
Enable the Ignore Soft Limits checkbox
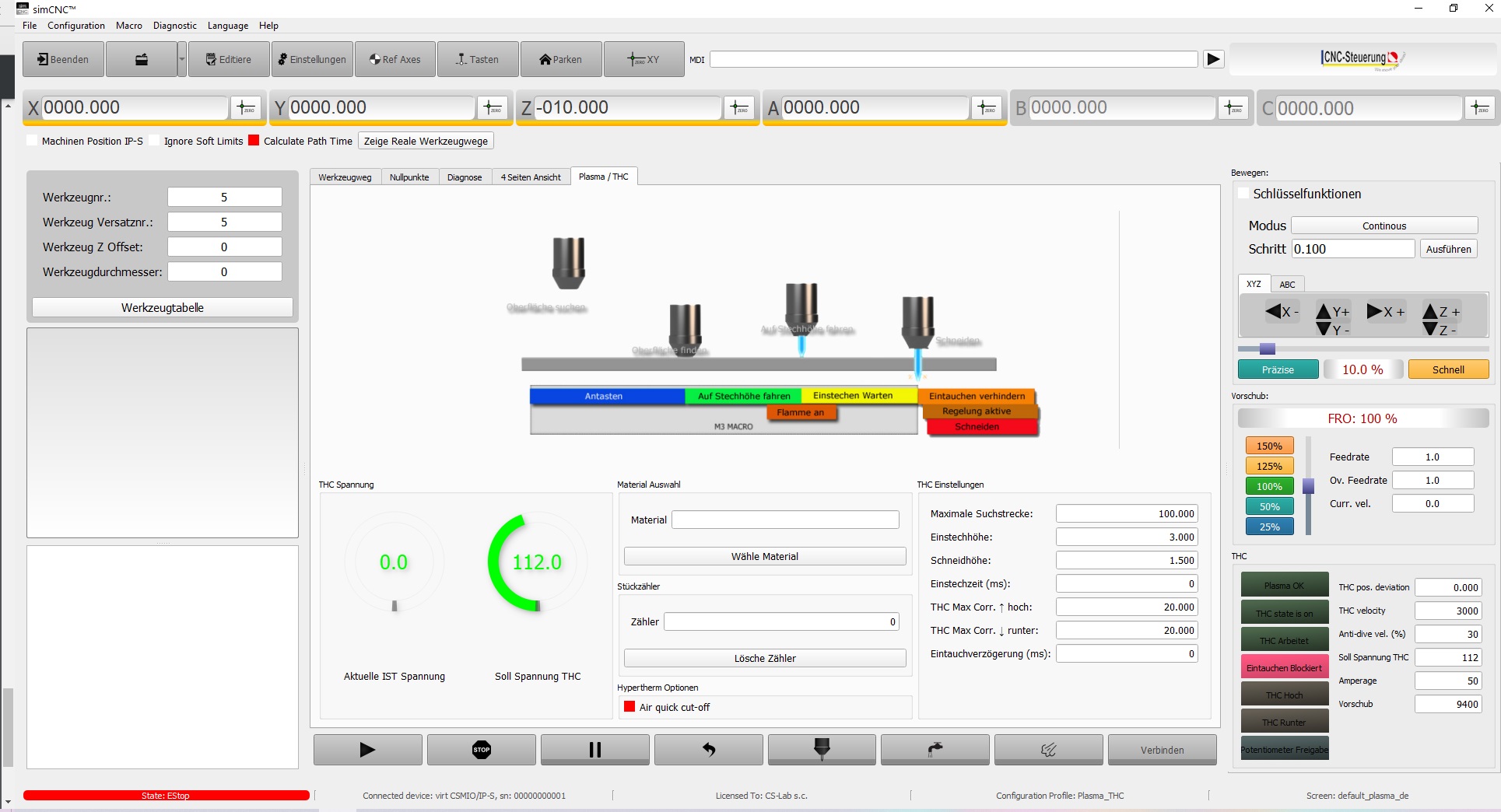pos(157,141)
